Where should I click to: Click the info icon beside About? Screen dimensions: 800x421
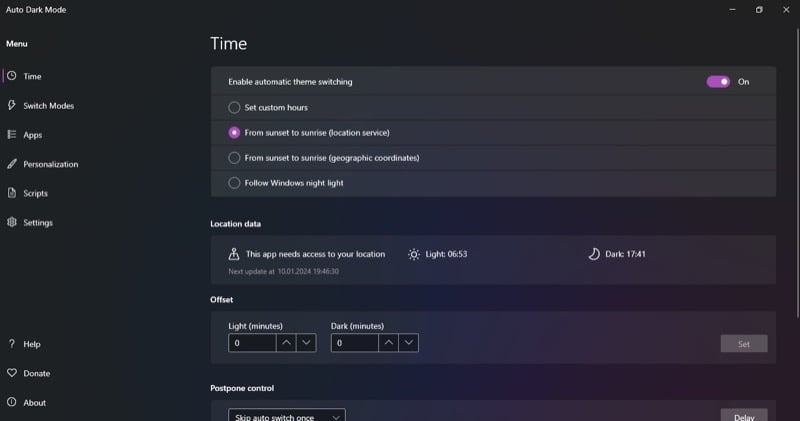click(x=12, y=402)
